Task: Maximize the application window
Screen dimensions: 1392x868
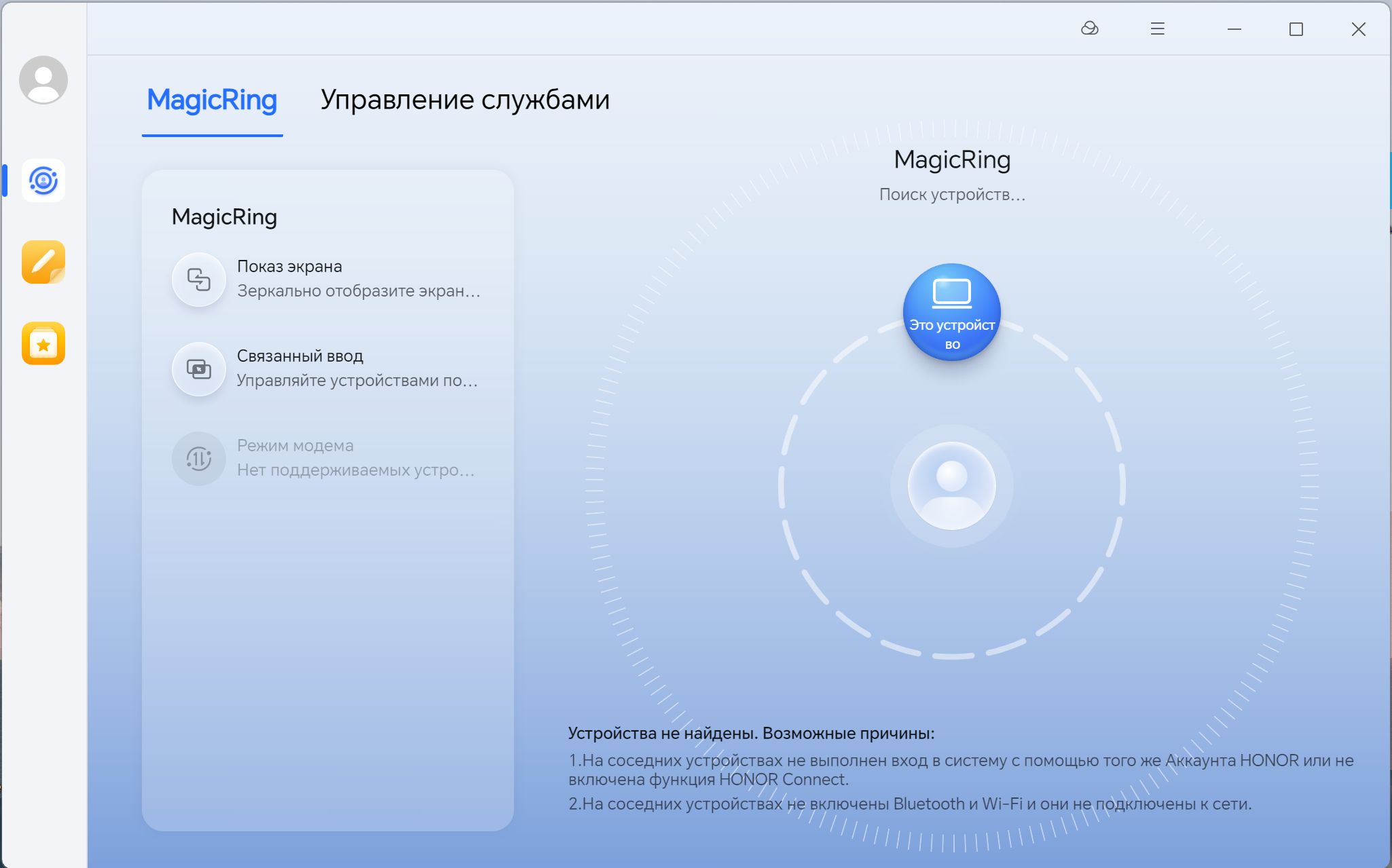Action: [1296, 29]
